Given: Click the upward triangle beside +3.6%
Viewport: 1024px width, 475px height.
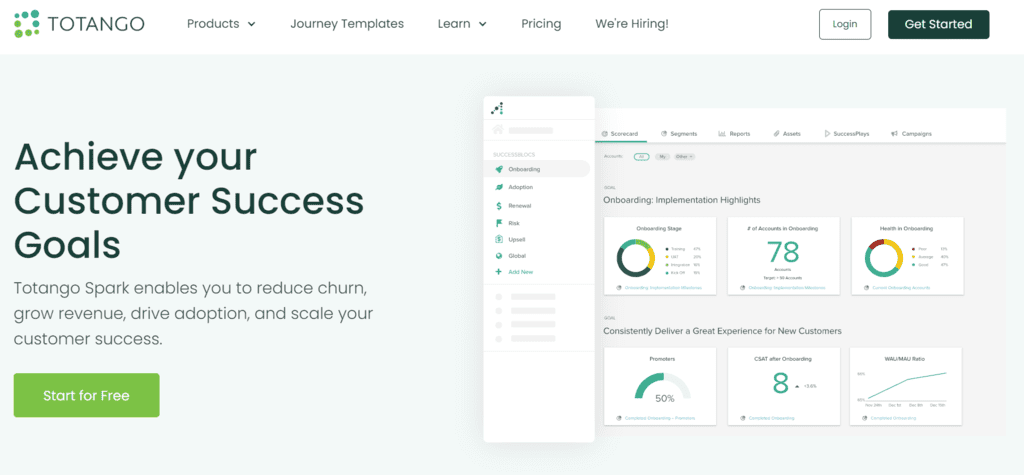Looking at the screenshot, I should tap(797, 386).
